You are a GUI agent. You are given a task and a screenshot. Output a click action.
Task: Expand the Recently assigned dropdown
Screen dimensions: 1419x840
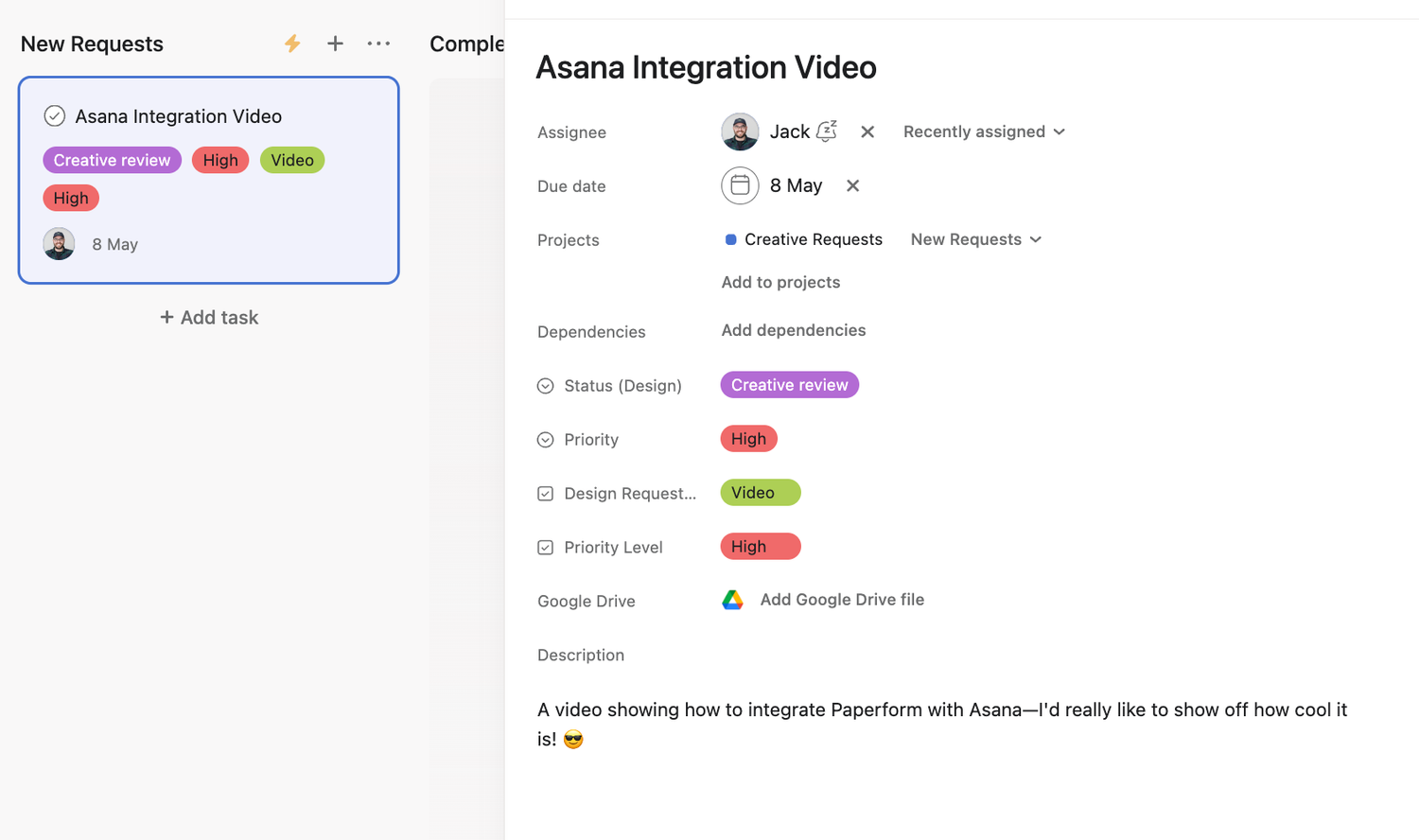pyautogui.click(x=984, y=131)
